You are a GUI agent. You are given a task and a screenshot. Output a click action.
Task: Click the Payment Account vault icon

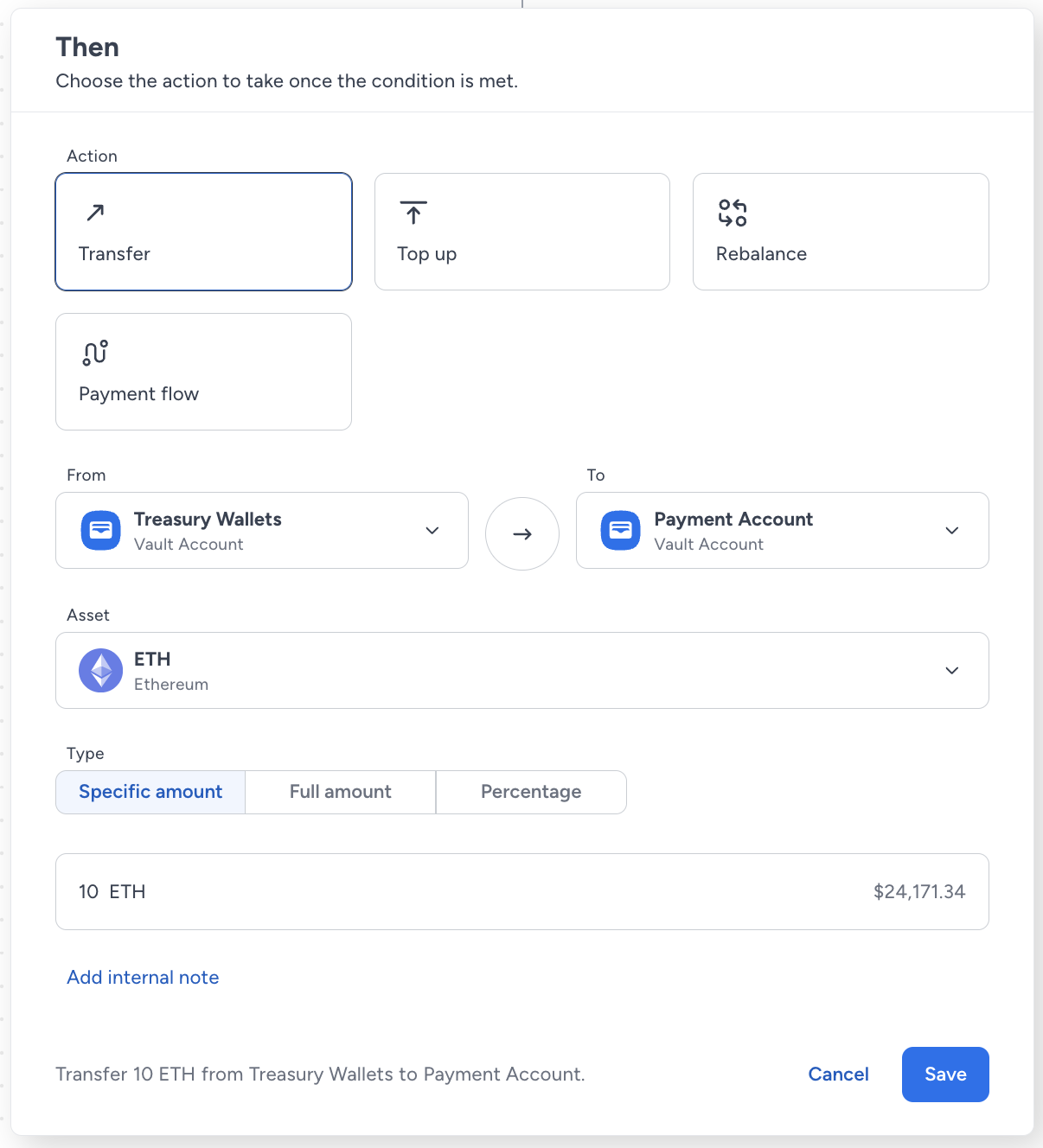[621, 531]
